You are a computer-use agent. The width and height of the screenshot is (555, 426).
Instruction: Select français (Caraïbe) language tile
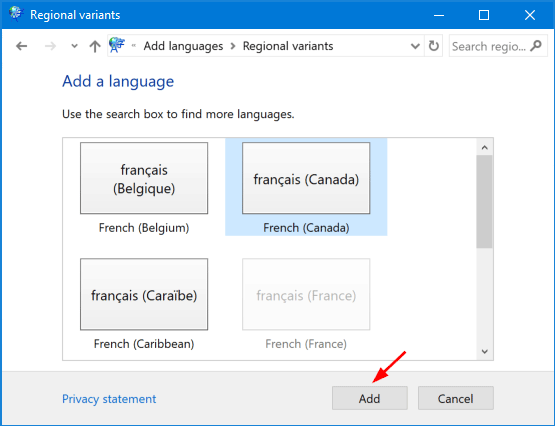tap(144, 304)
